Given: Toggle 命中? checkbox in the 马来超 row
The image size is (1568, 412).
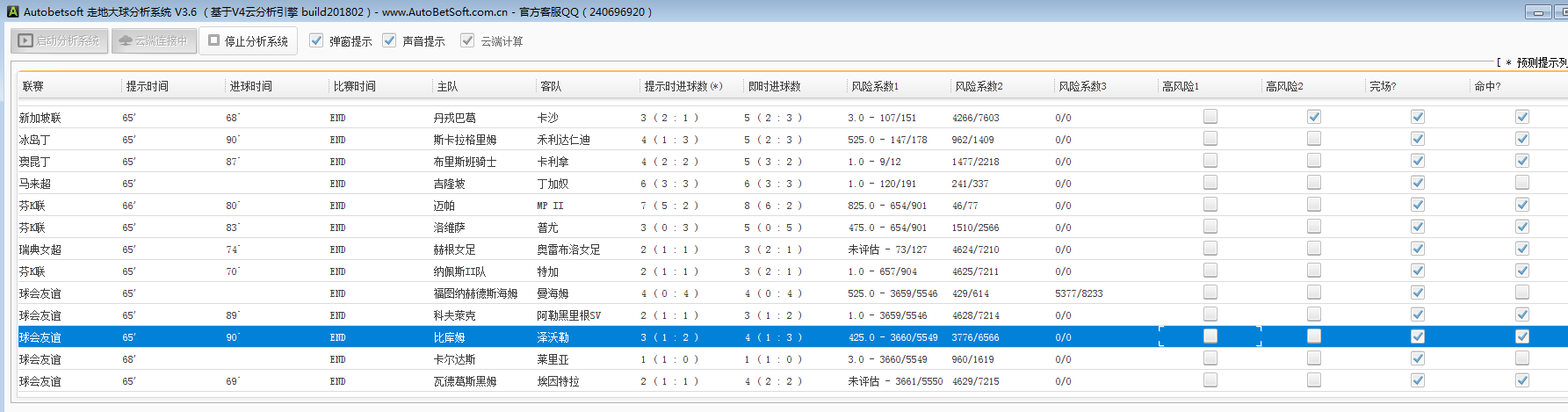Looking at the screenshot, I should (1522, 182).
